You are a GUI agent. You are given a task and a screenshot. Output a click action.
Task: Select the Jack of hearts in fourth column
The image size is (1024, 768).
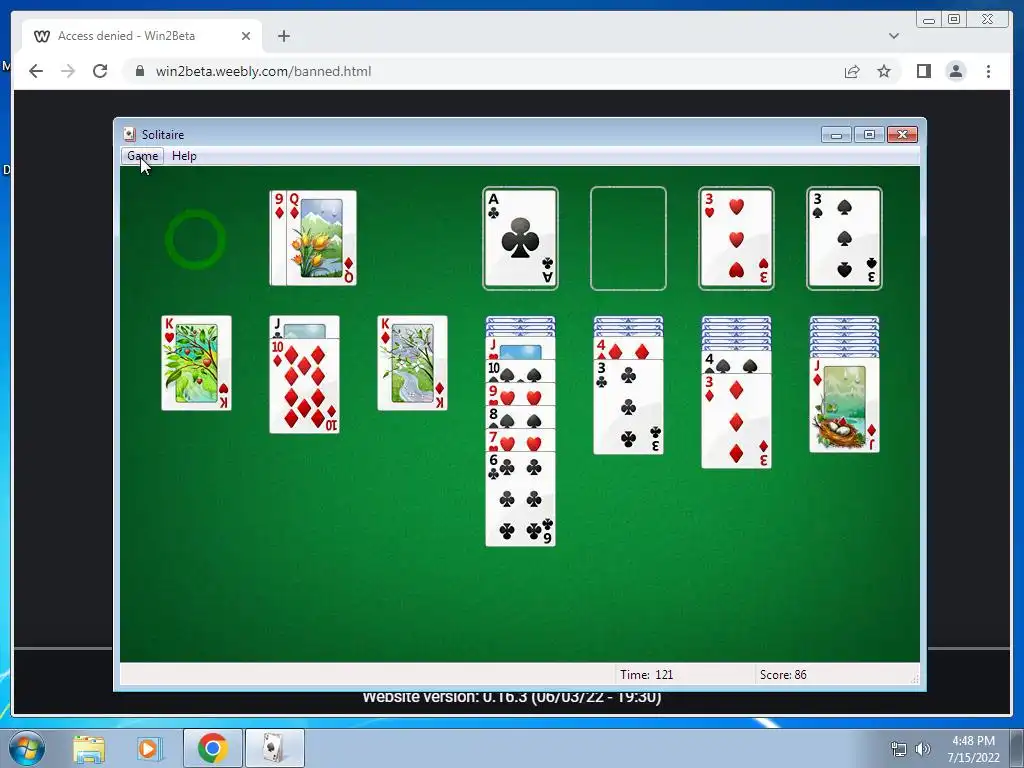(520, 349)
